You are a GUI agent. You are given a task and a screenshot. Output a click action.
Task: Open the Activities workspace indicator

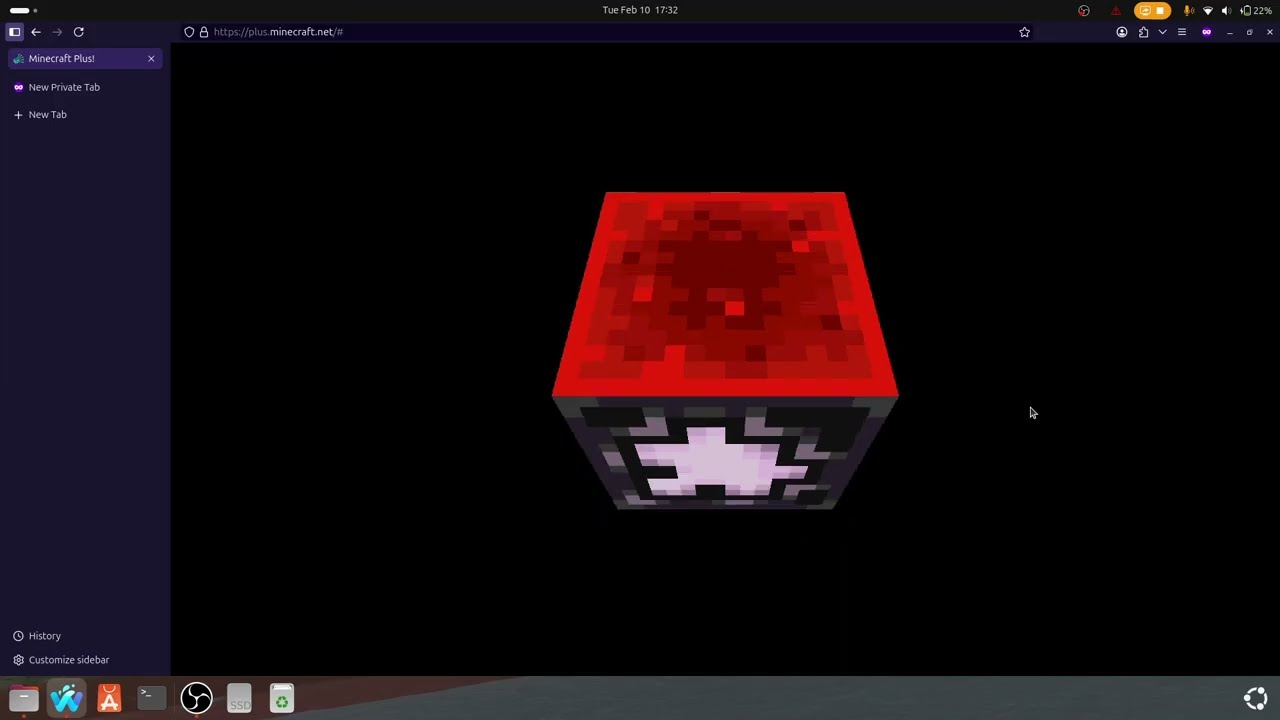pos(23,10)
